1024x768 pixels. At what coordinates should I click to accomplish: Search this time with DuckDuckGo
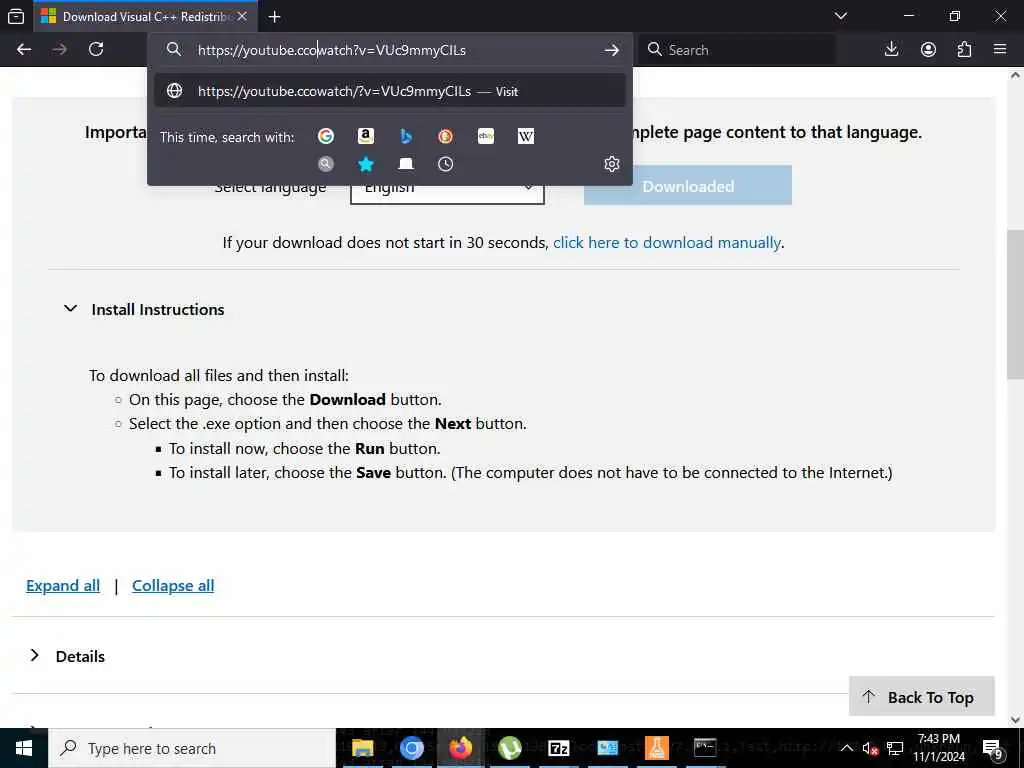pos(445,136)
